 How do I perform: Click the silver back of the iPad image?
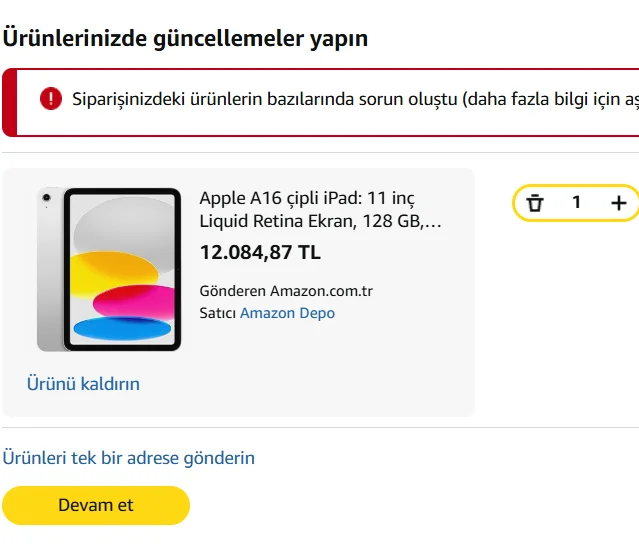48,269
